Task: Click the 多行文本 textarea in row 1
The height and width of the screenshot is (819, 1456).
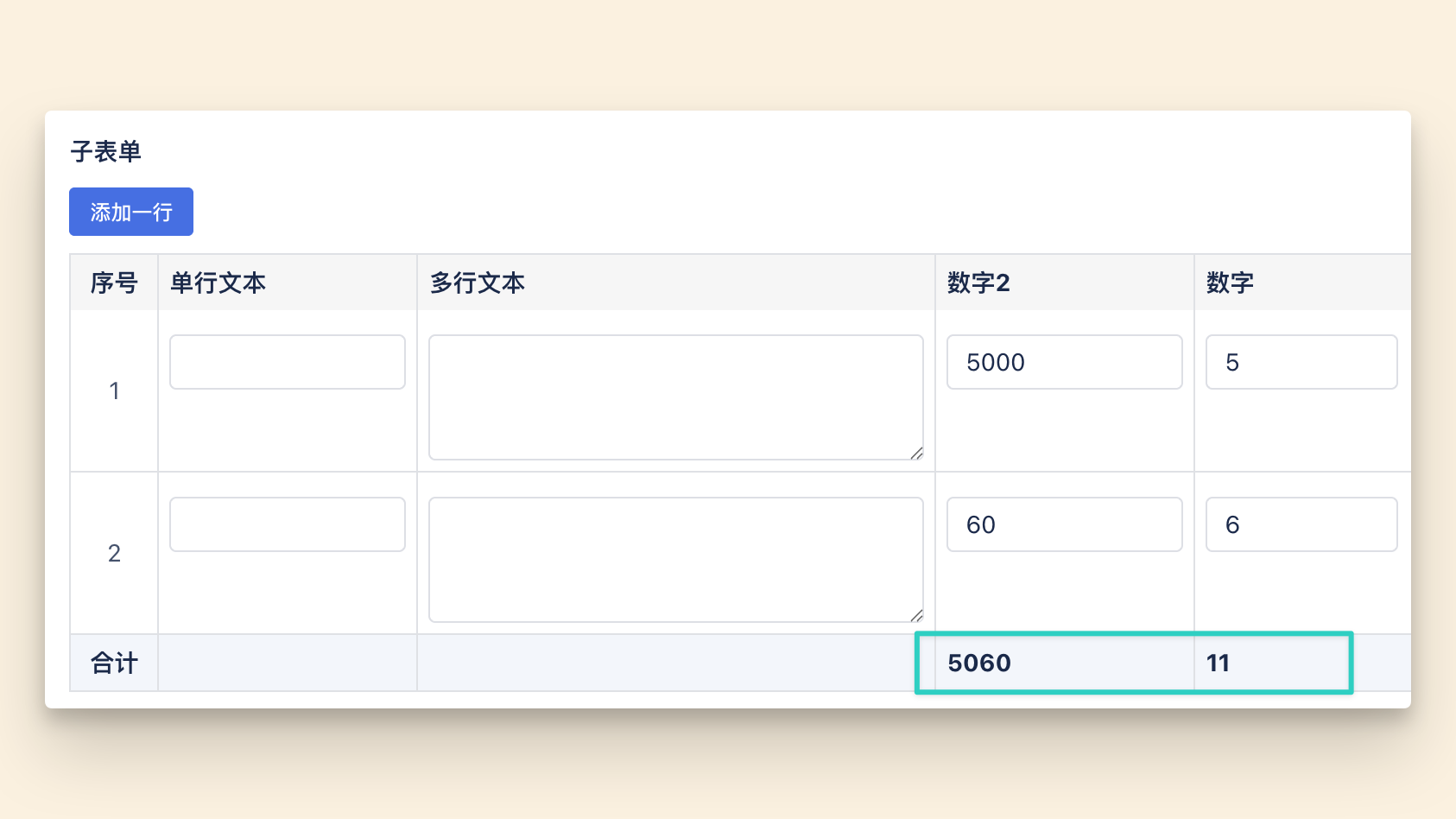Action: pos(675,397)
